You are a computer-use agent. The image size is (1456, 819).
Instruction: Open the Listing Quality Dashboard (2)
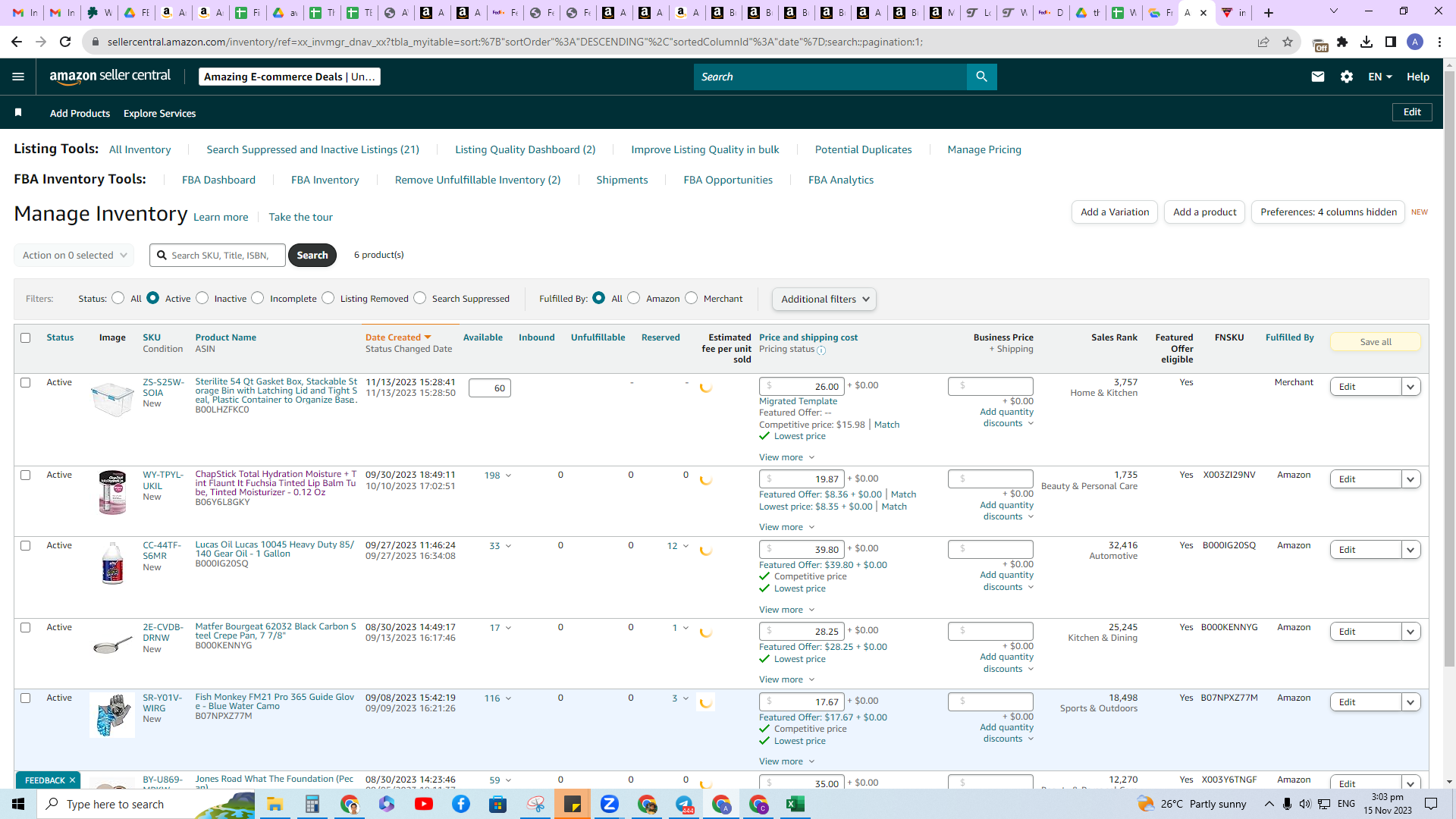tap(526, 149)
